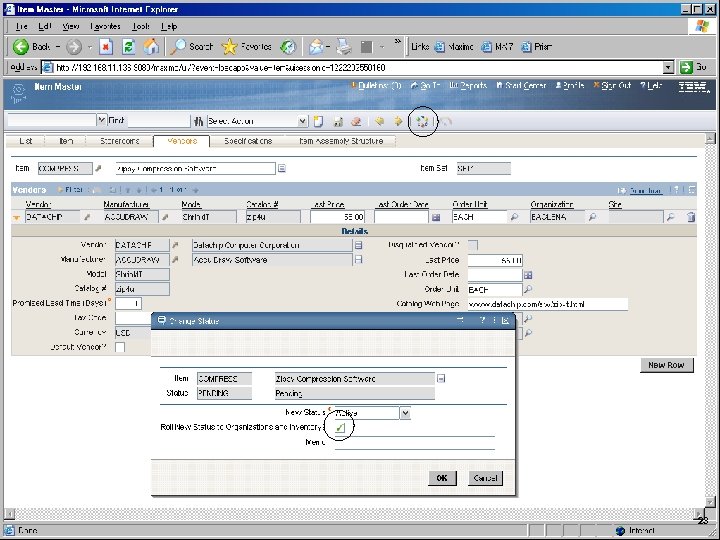Expand the IE toolbar overflow chevron
The image size is (720, 540).
click(398, 41)
